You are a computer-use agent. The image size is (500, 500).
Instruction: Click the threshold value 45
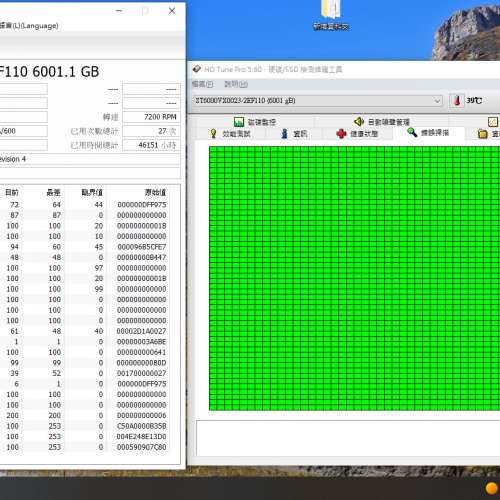pos(99,247)
